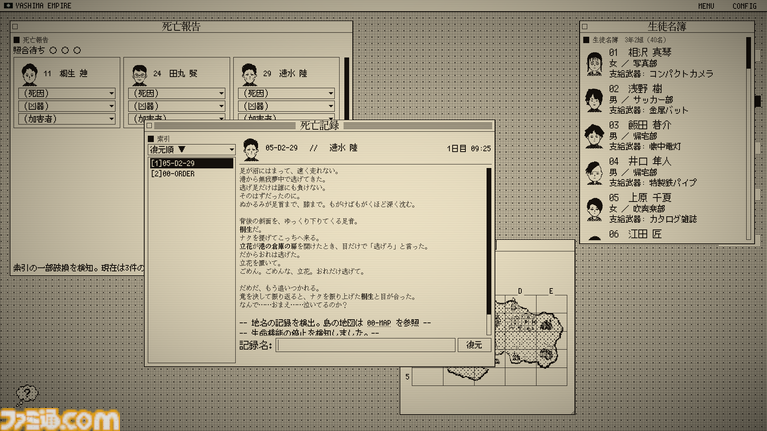Open 死因 dropdown for student 29
Image resolution: width=767 pixels, height=431 pixels.
pyautogui.click(x=287, y=93)
